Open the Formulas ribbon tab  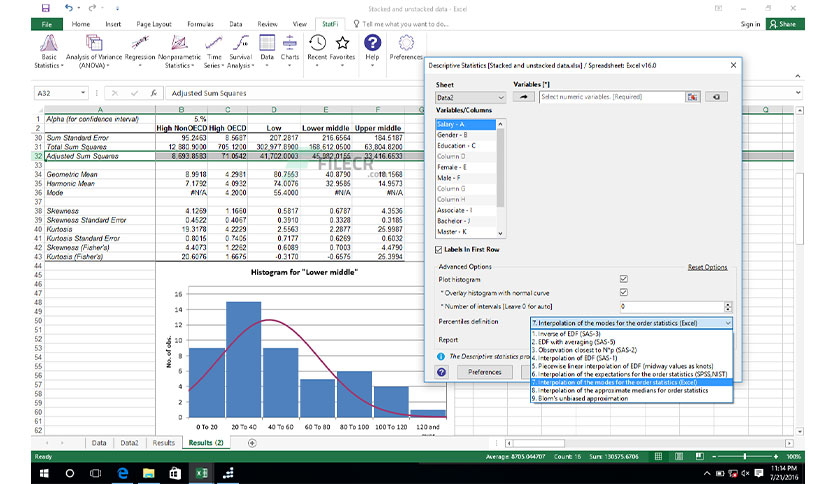200,25
